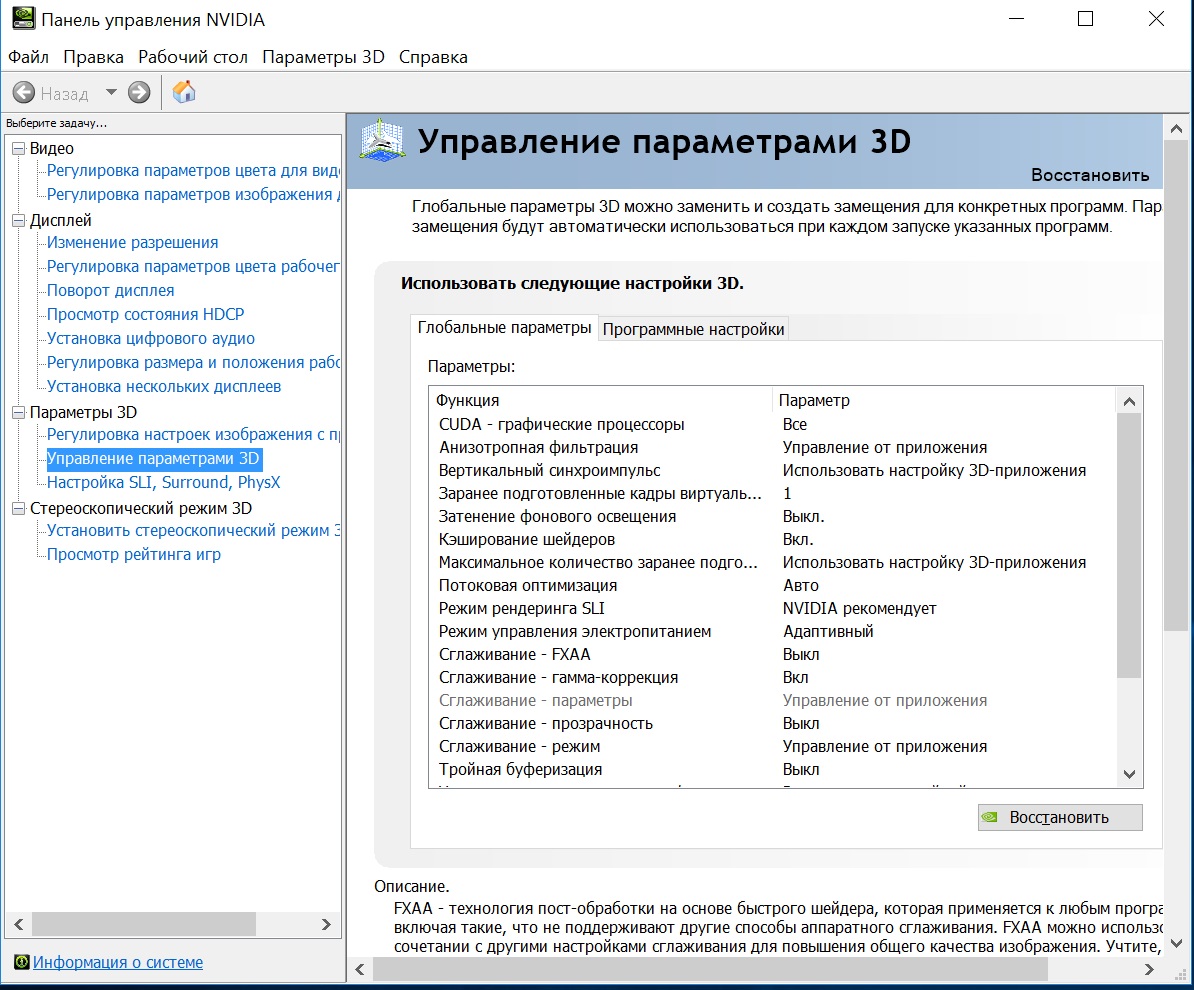Viewport: 1194px width, 990px height.
Task: Collapse the Видео tree node
Action: (x=18, y=149)
